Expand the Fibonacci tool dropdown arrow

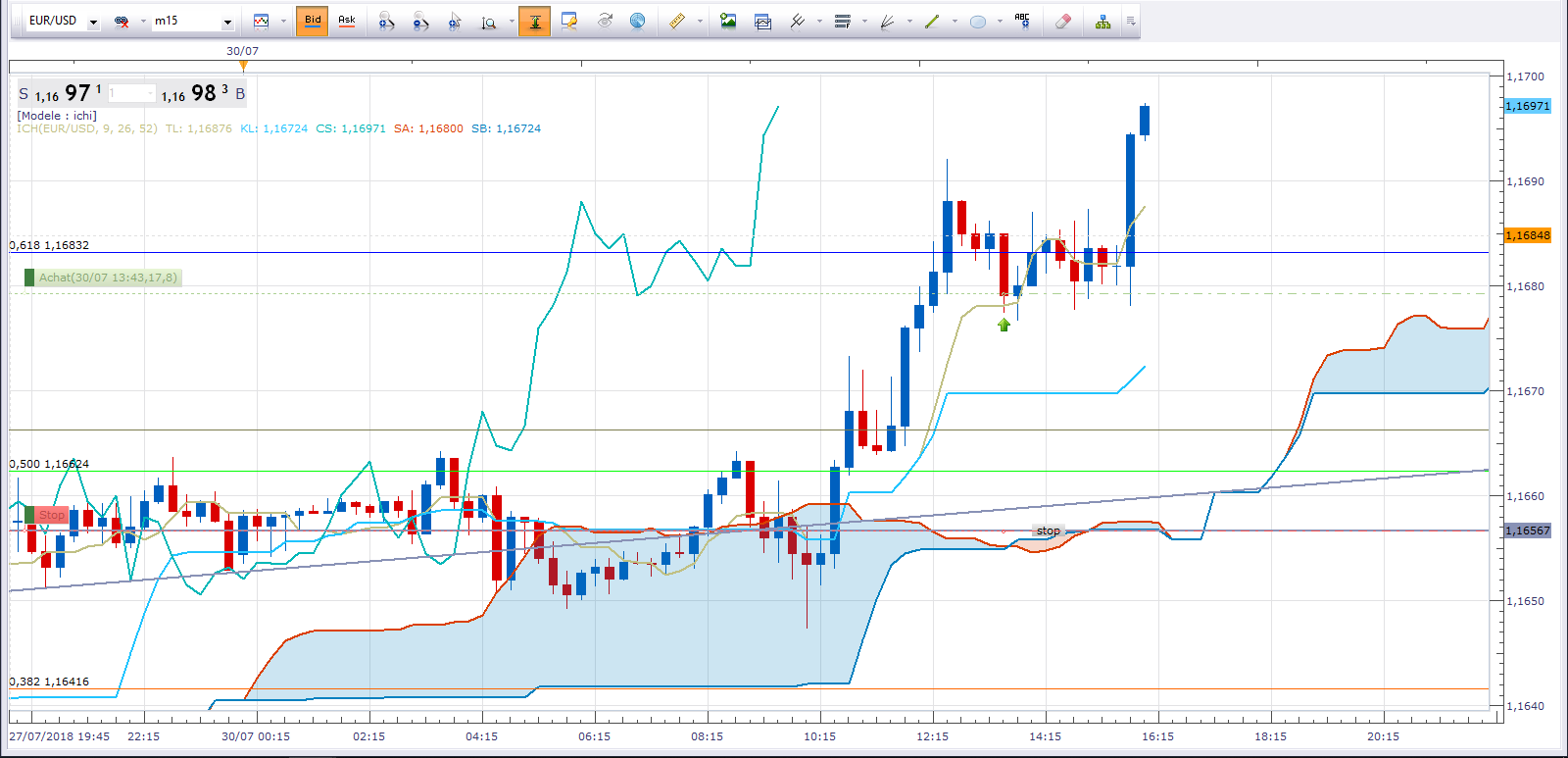tap(864, 22)
